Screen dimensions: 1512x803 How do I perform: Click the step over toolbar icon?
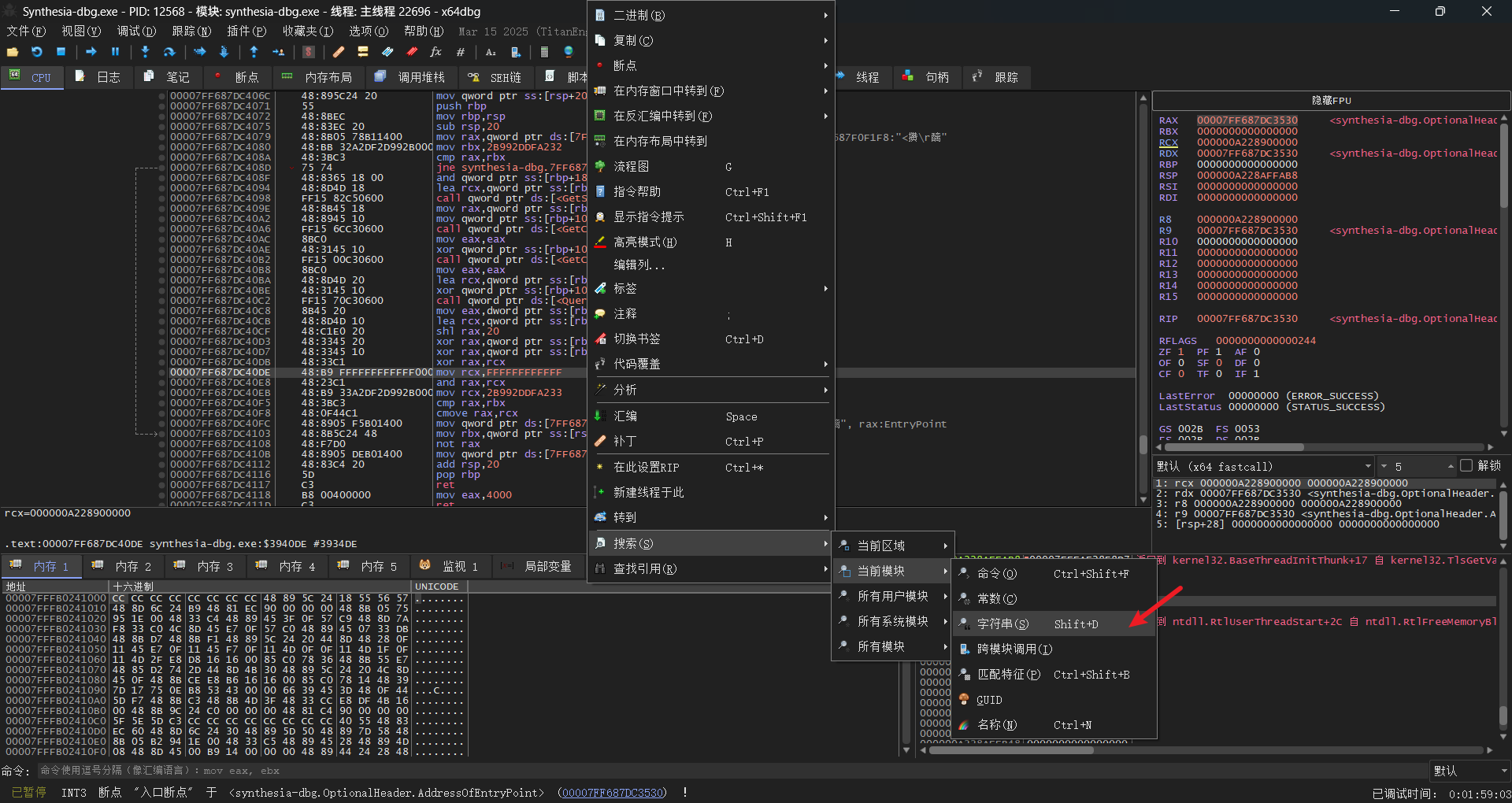point(169,52)
